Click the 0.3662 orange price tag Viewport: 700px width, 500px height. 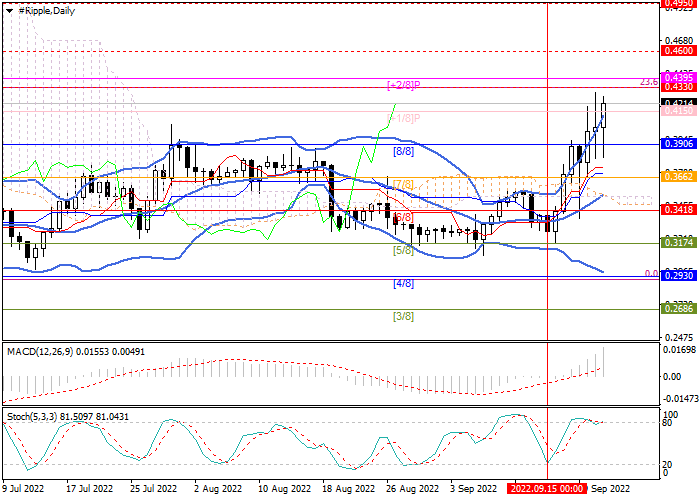click(x=679, y=176)
